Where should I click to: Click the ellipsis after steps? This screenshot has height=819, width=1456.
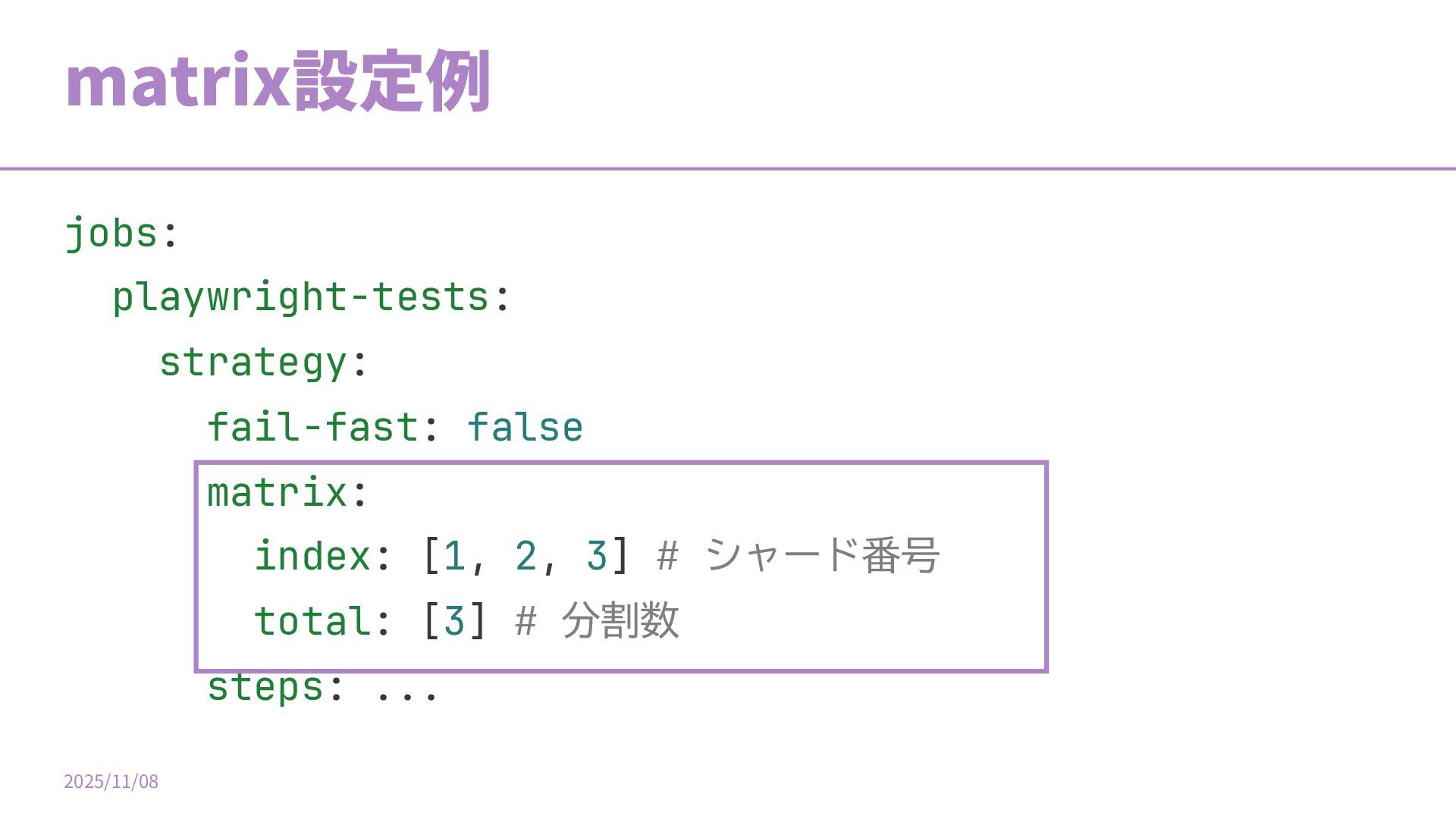[x=406, y=692]
